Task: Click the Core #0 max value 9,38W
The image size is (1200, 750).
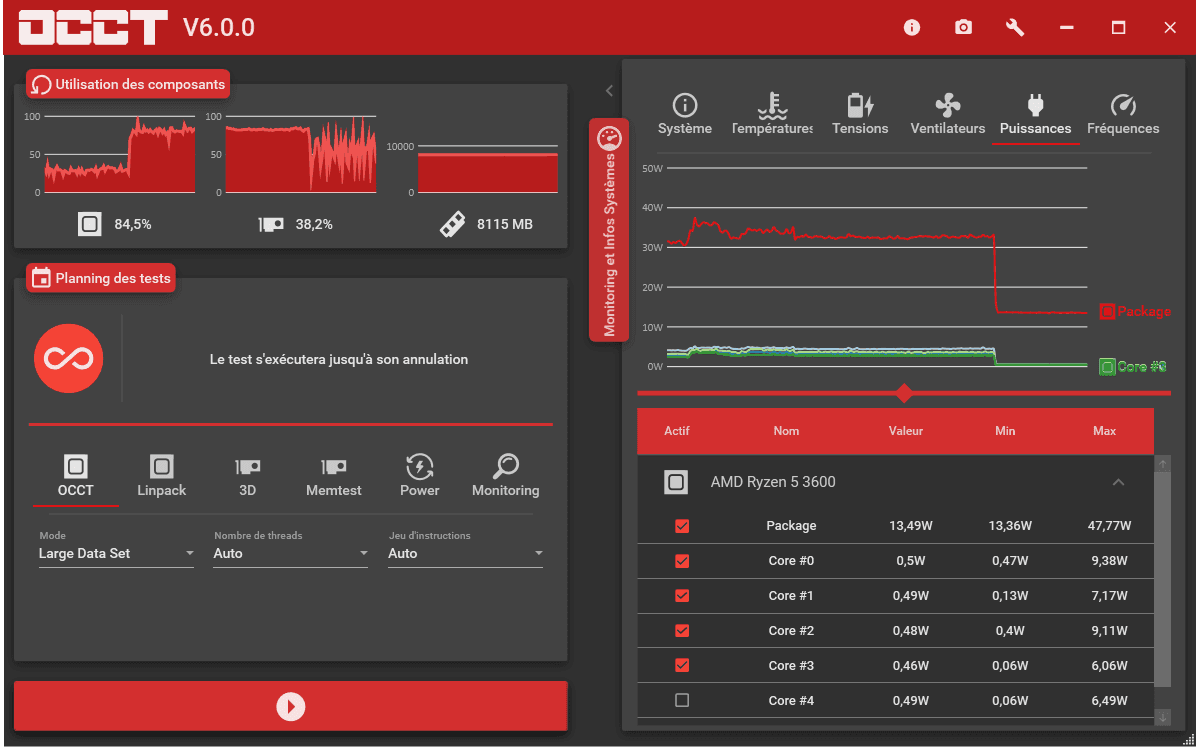Action: point(1109,561)
